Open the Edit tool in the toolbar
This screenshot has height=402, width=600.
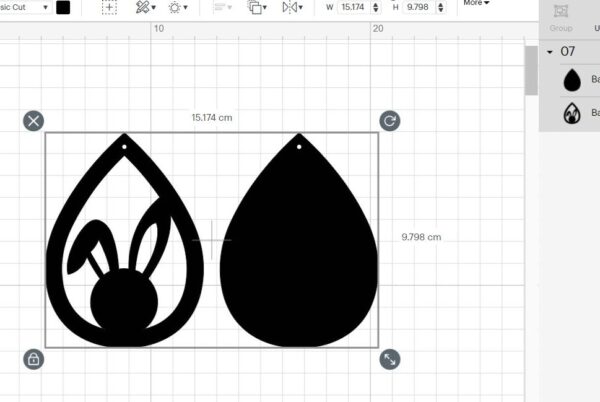(x=146, y=7)
